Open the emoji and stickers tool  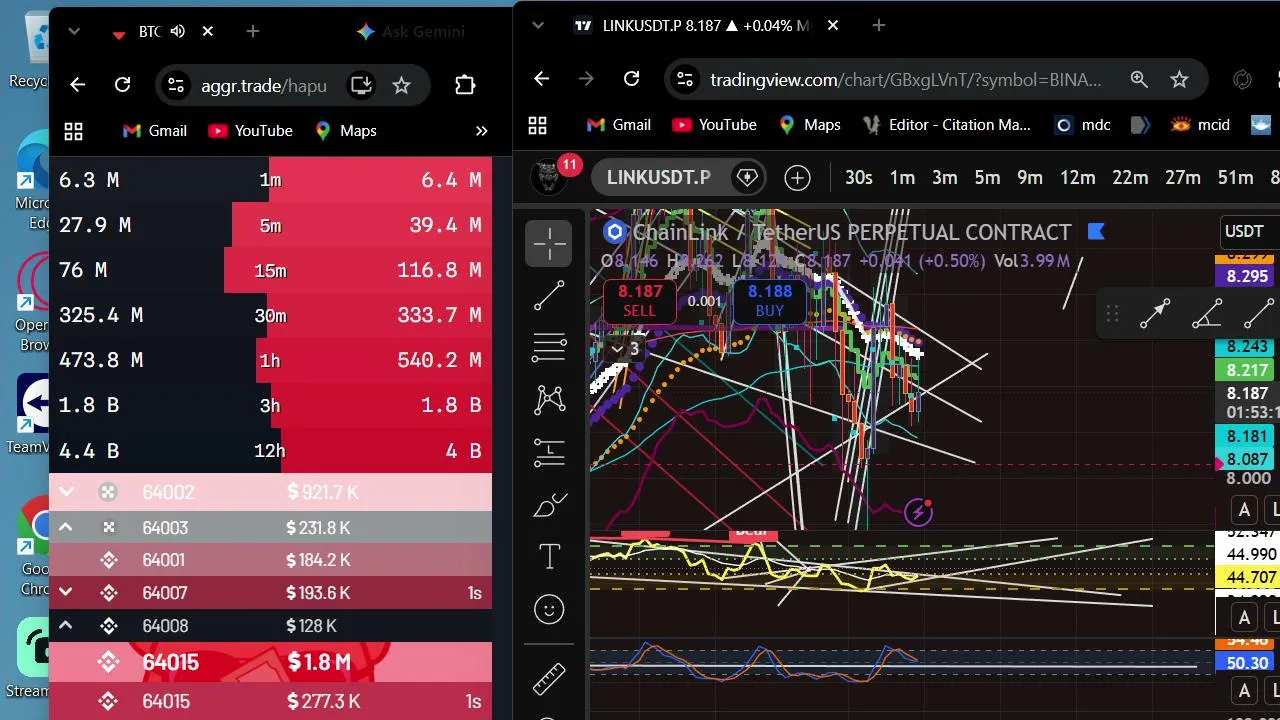point(549,609)
